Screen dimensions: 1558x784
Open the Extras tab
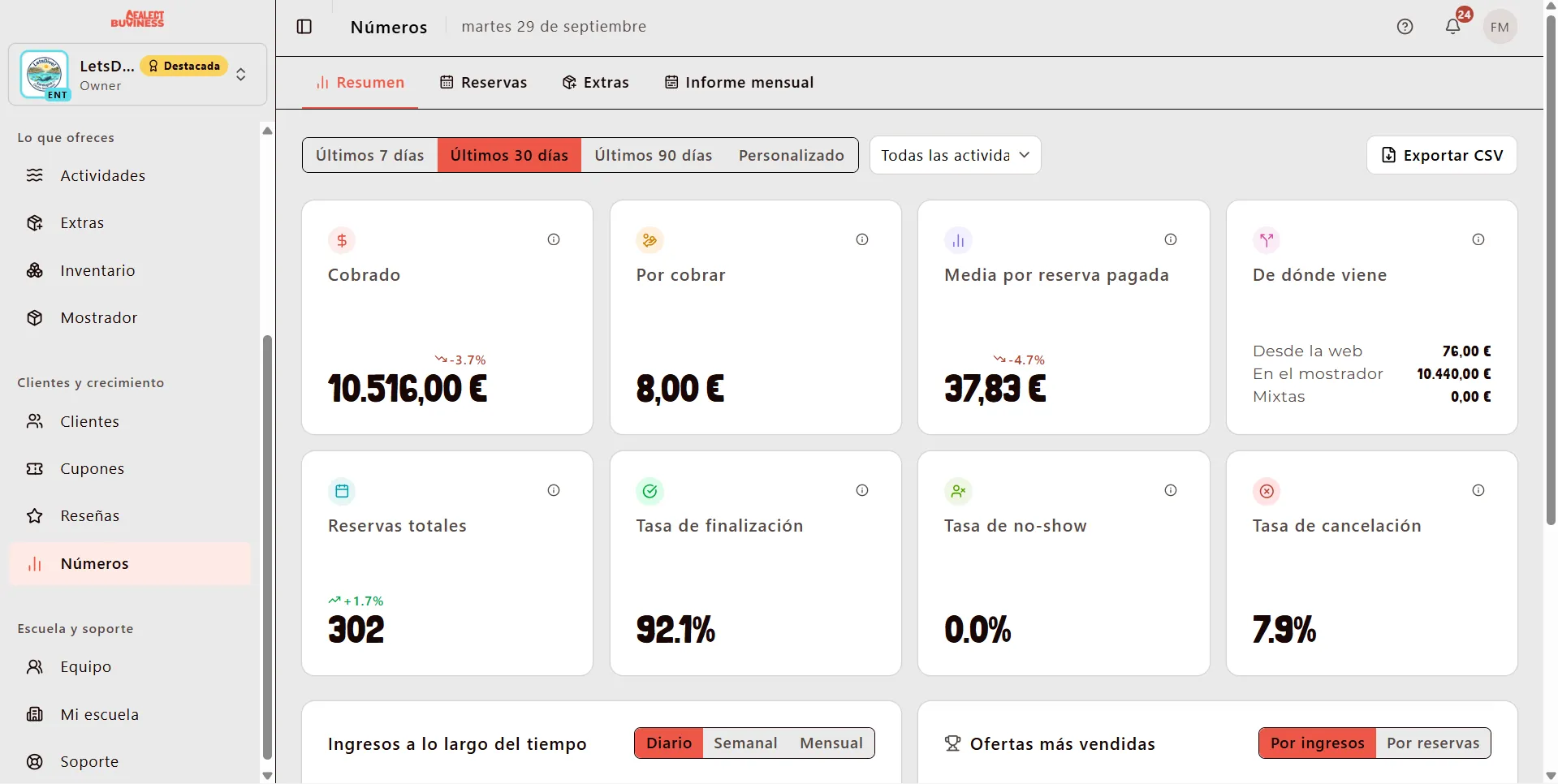[x=596, y=83]
